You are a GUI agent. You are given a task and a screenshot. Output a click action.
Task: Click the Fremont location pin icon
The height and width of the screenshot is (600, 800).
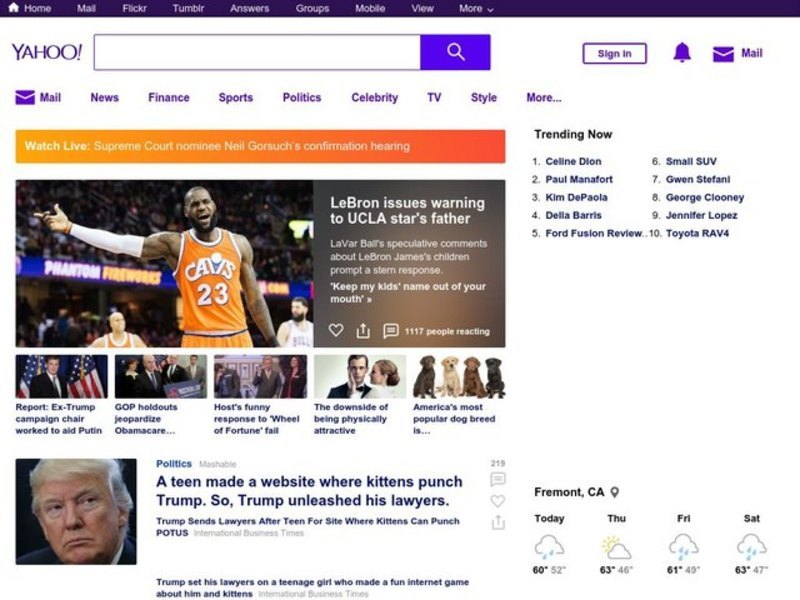click(615, 492)
